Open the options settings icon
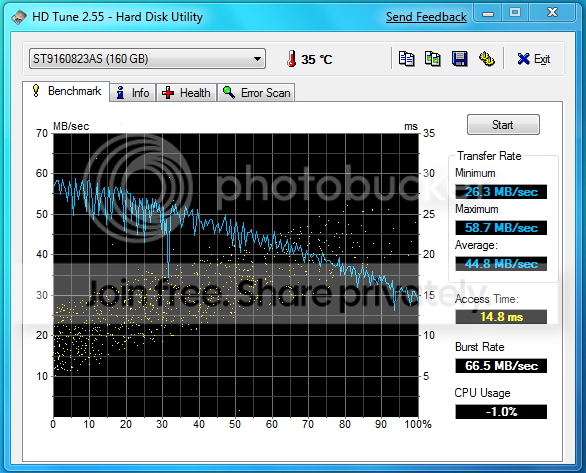The image size is (586, 473). (487, 59)
